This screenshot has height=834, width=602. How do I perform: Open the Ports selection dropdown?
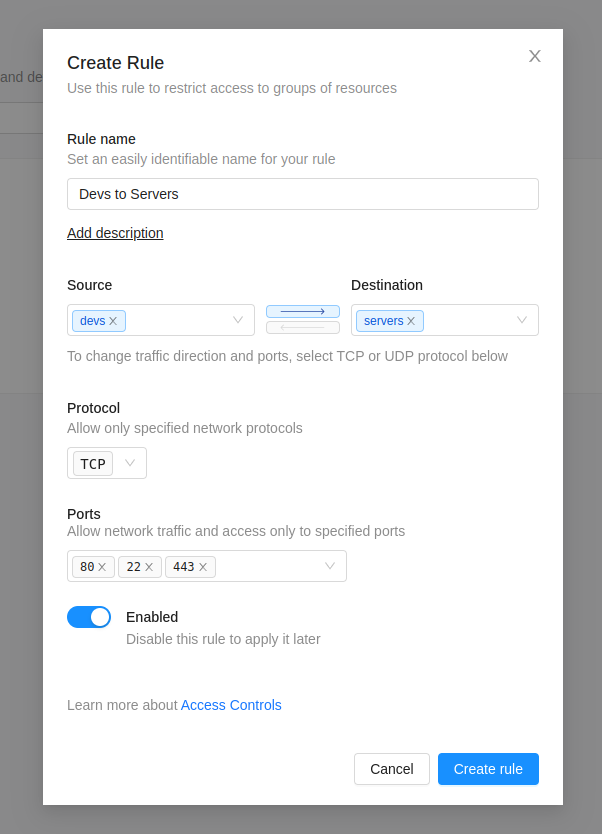pyautogui.click(x=330, y=566)
